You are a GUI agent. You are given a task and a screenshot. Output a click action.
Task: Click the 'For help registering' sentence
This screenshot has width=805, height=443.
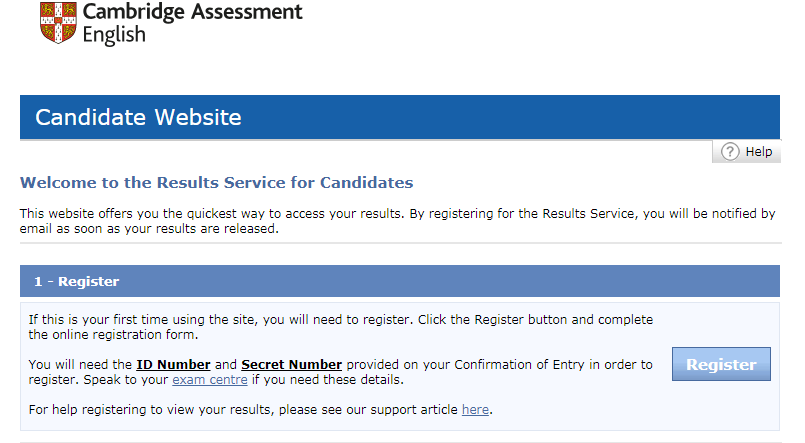(x=260, y=410)
